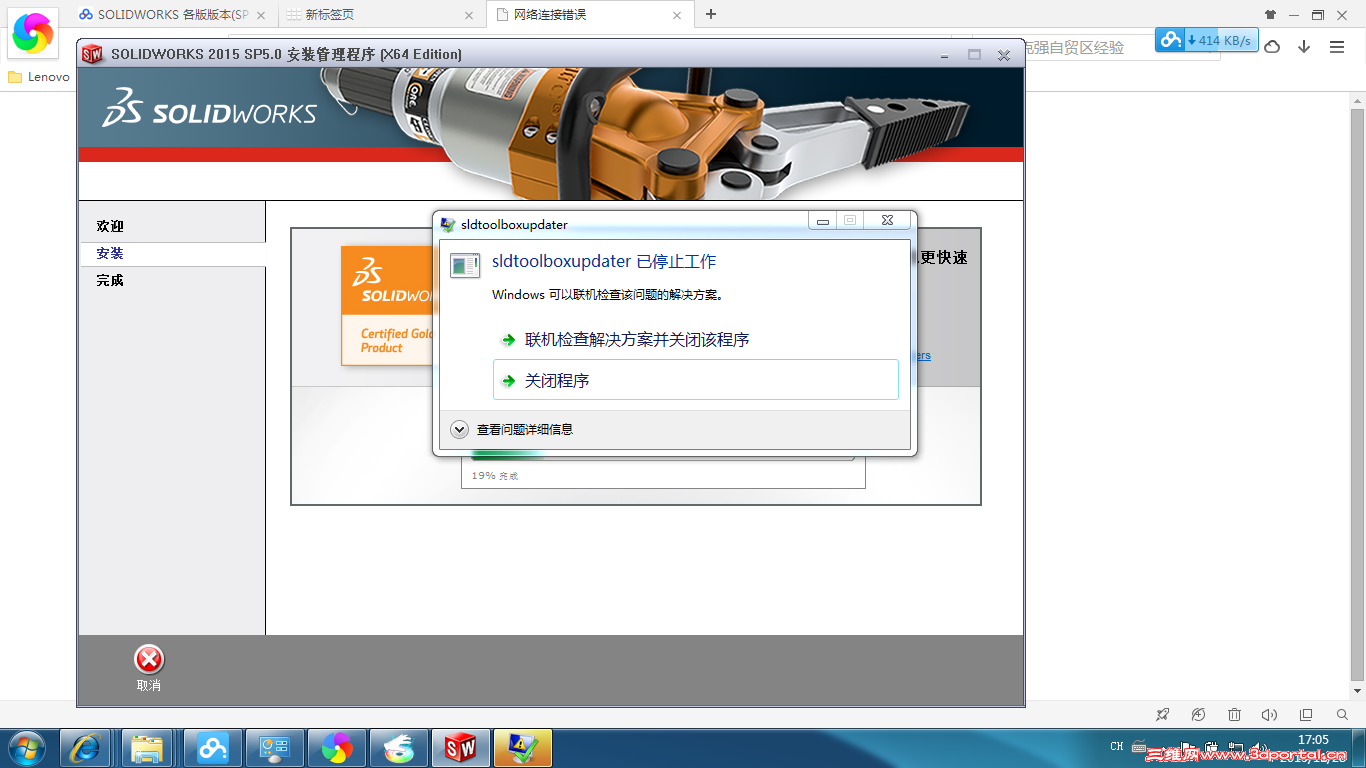Screen dimensions: 1366x768
Task: Minimize the SOLIDWORKS installer window
Action: (x=945, y=55)
